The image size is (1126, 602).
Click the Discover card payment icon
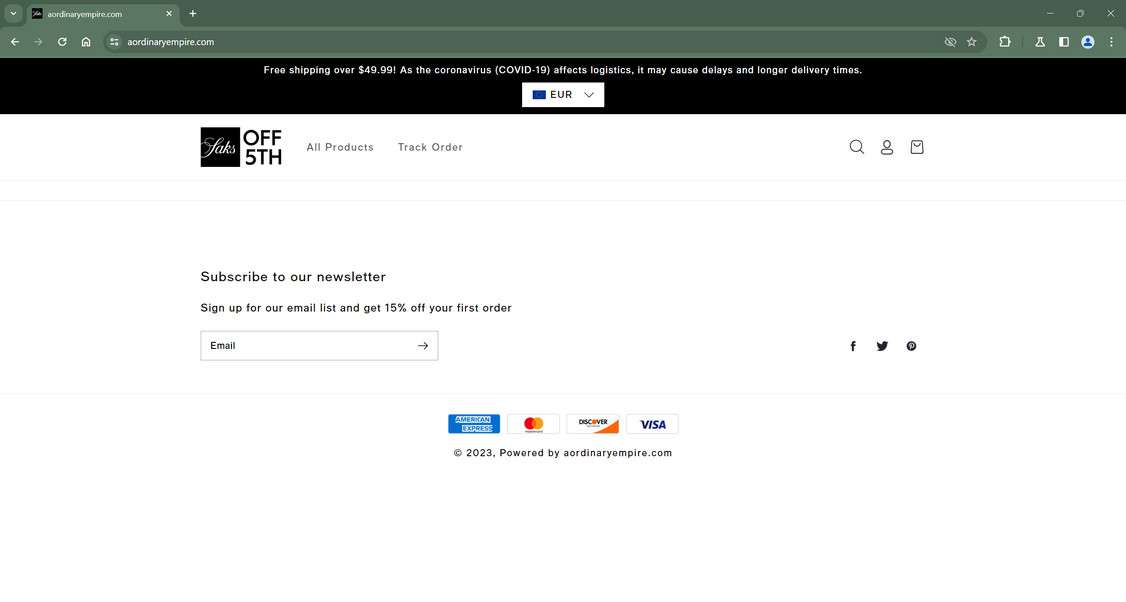coord(593,423)
